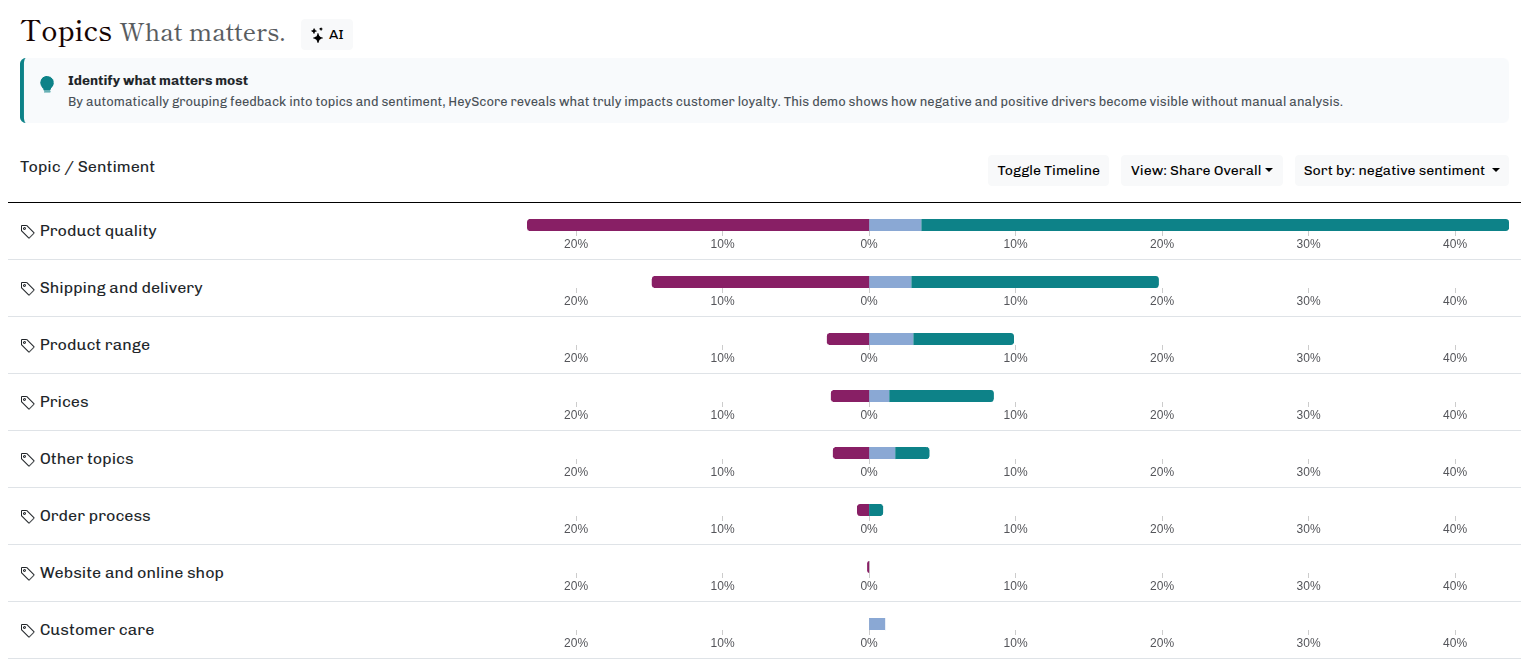Click the positive teal bar for Prices

tap(941, 396)
